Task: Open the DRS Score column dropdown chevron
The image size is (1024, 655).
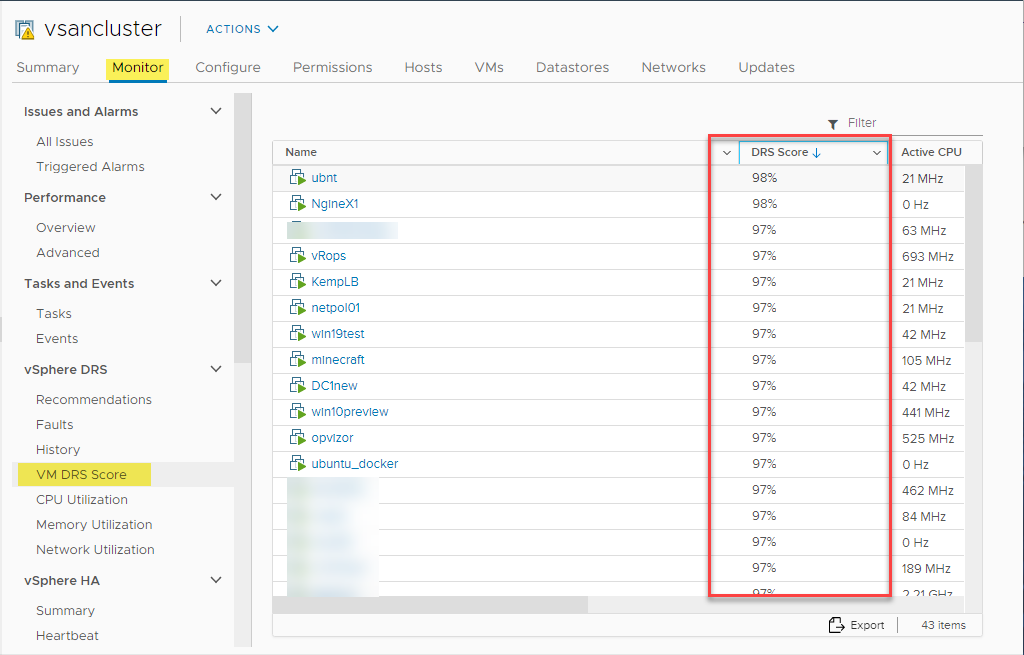Action: pos(876,153)
